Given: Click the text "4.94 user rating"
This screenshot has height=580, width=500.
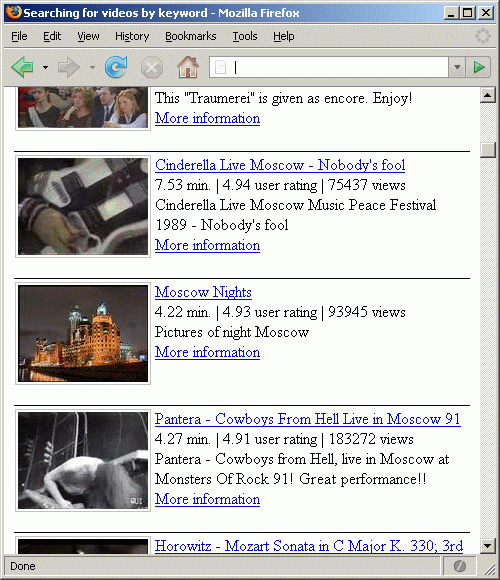Looking at the screenshot, I should coord(270,185).
